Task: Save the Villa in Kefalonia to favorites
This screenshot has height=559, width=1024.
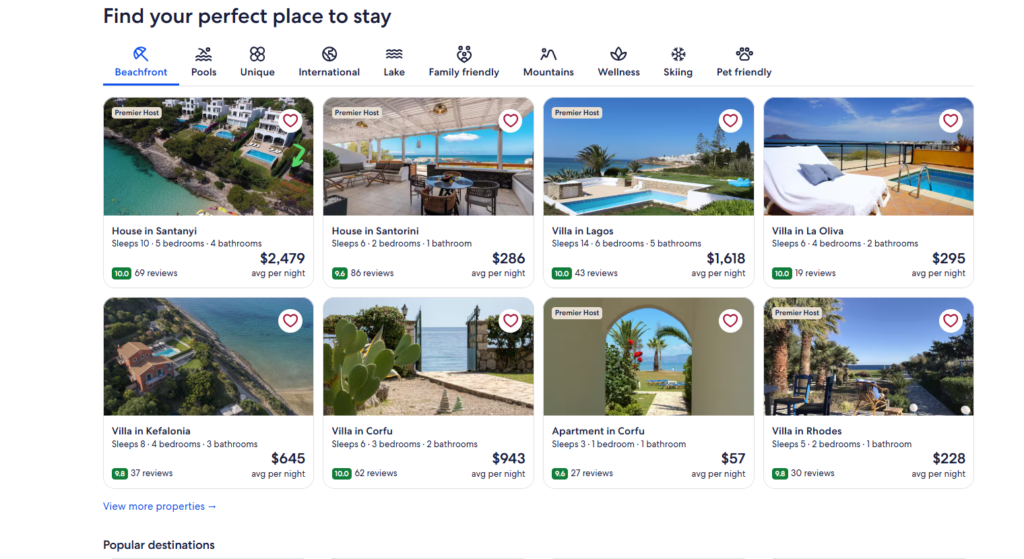Action: click(290, 321)
